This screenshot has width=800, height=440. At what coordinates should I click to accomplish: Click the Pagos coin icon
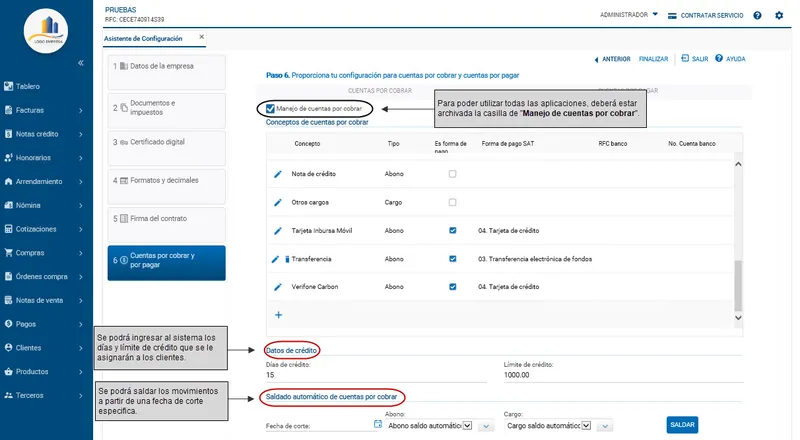(8, 324)
